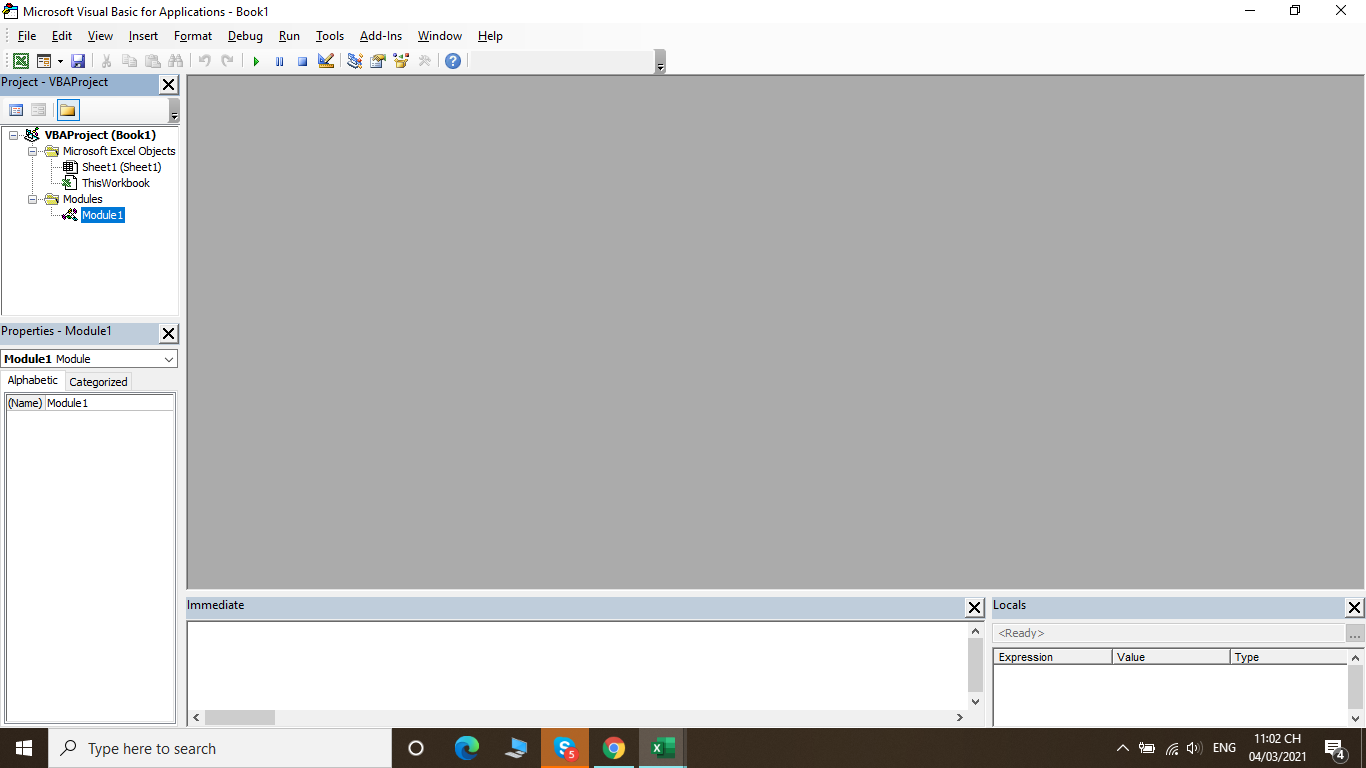
Task: Click the Insert UserForm toolbar icon
Action: pyautogui.click(x=44, y=61)
